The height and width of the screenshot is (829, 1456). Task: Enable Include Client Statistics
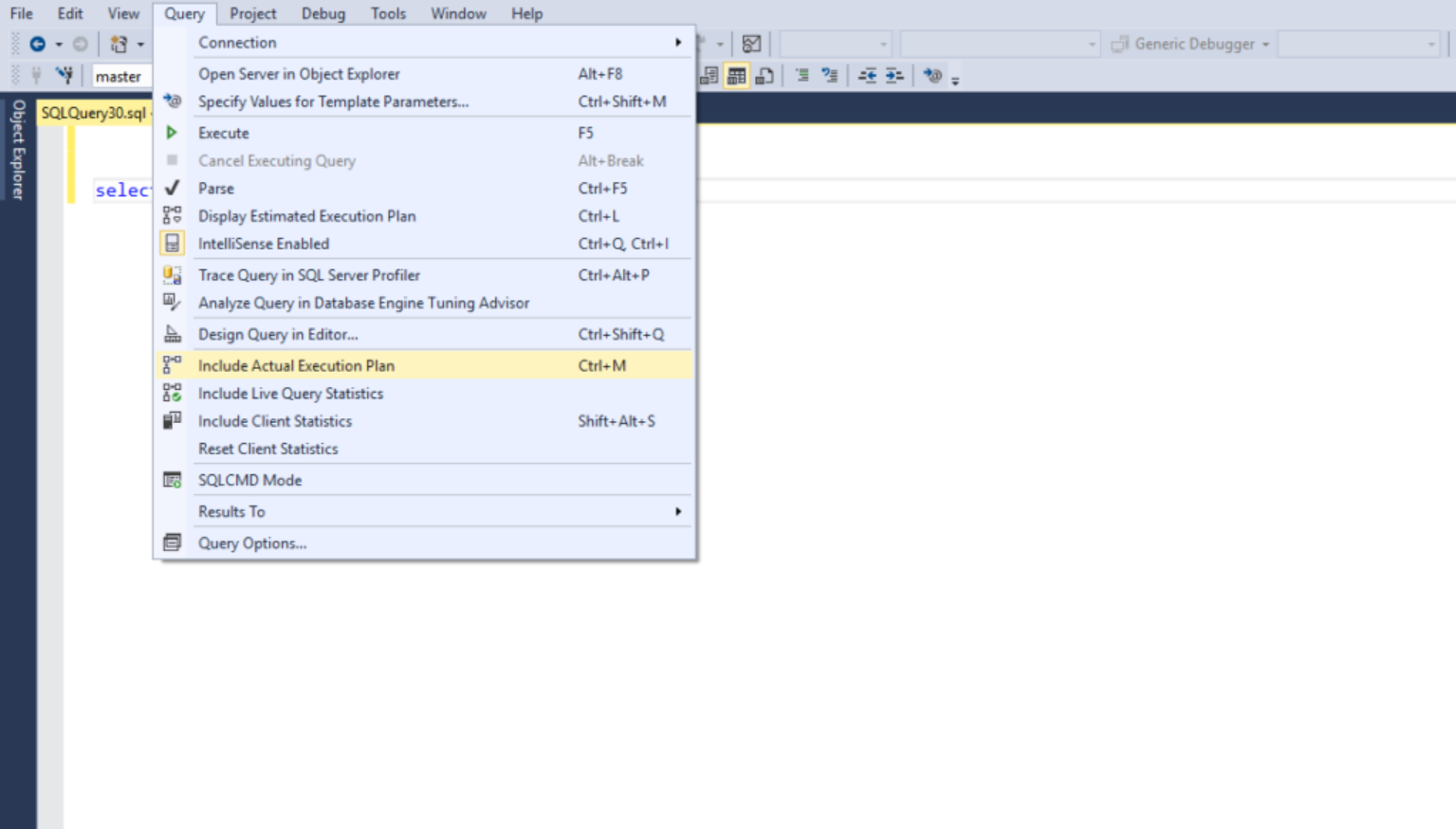[x=424, y=420]
